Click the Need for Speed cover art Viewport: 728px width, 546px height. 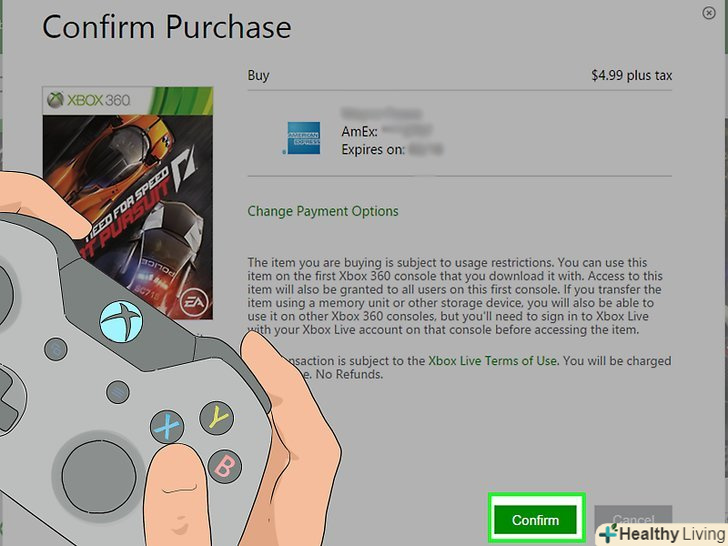click(x=128, y=203)
